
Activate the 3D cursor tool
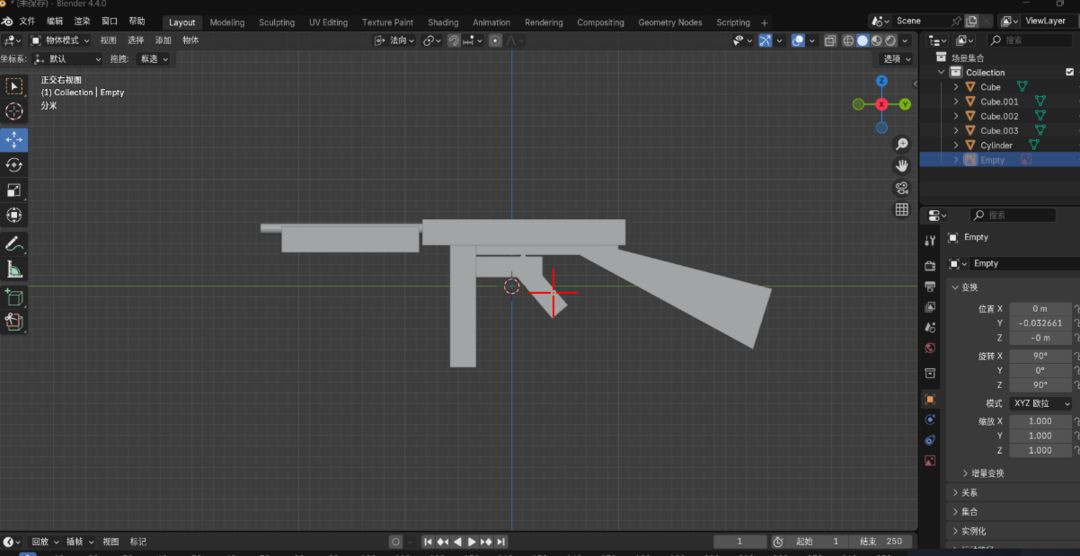14,112
